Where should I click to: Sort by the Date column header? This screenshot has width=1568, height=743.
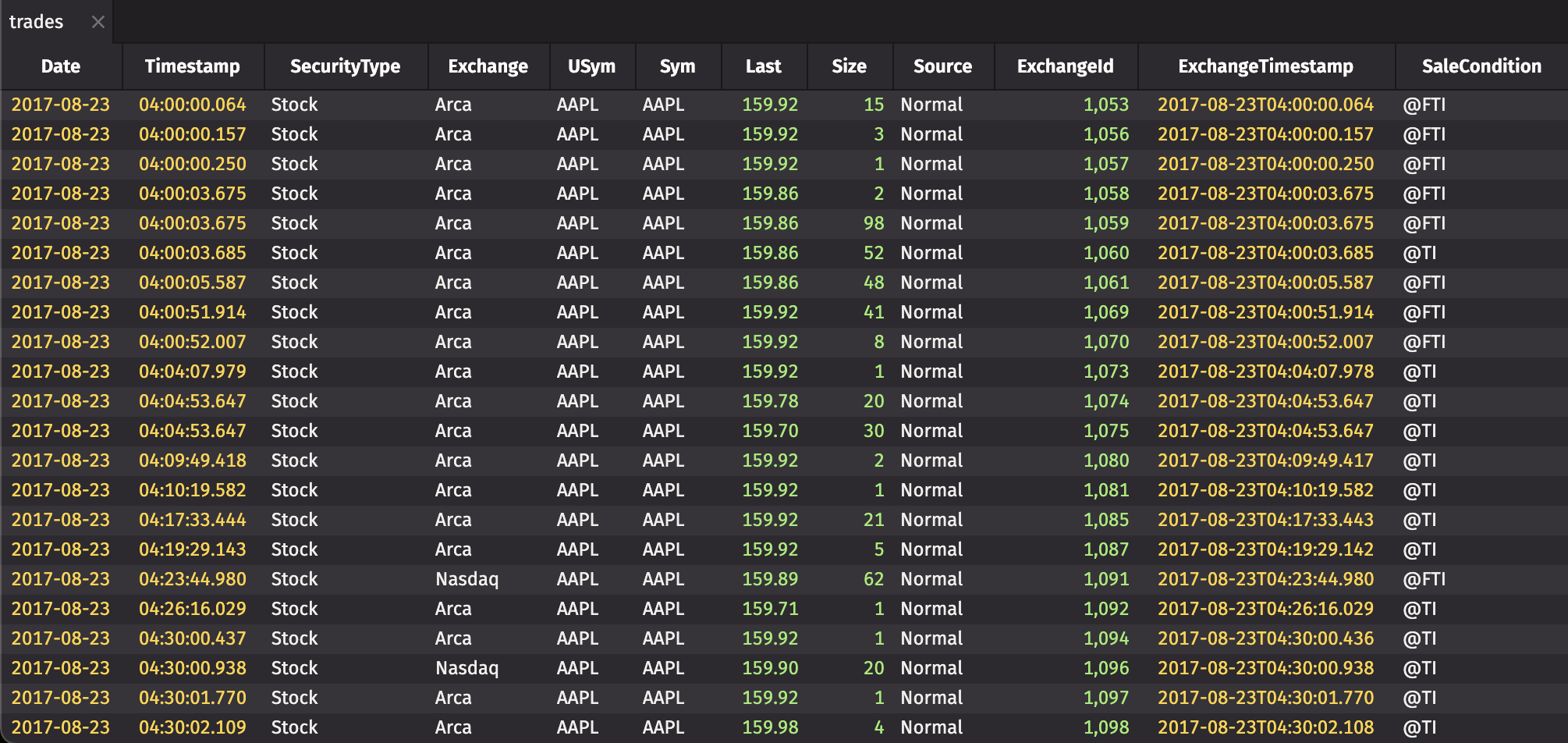point(61,66)
